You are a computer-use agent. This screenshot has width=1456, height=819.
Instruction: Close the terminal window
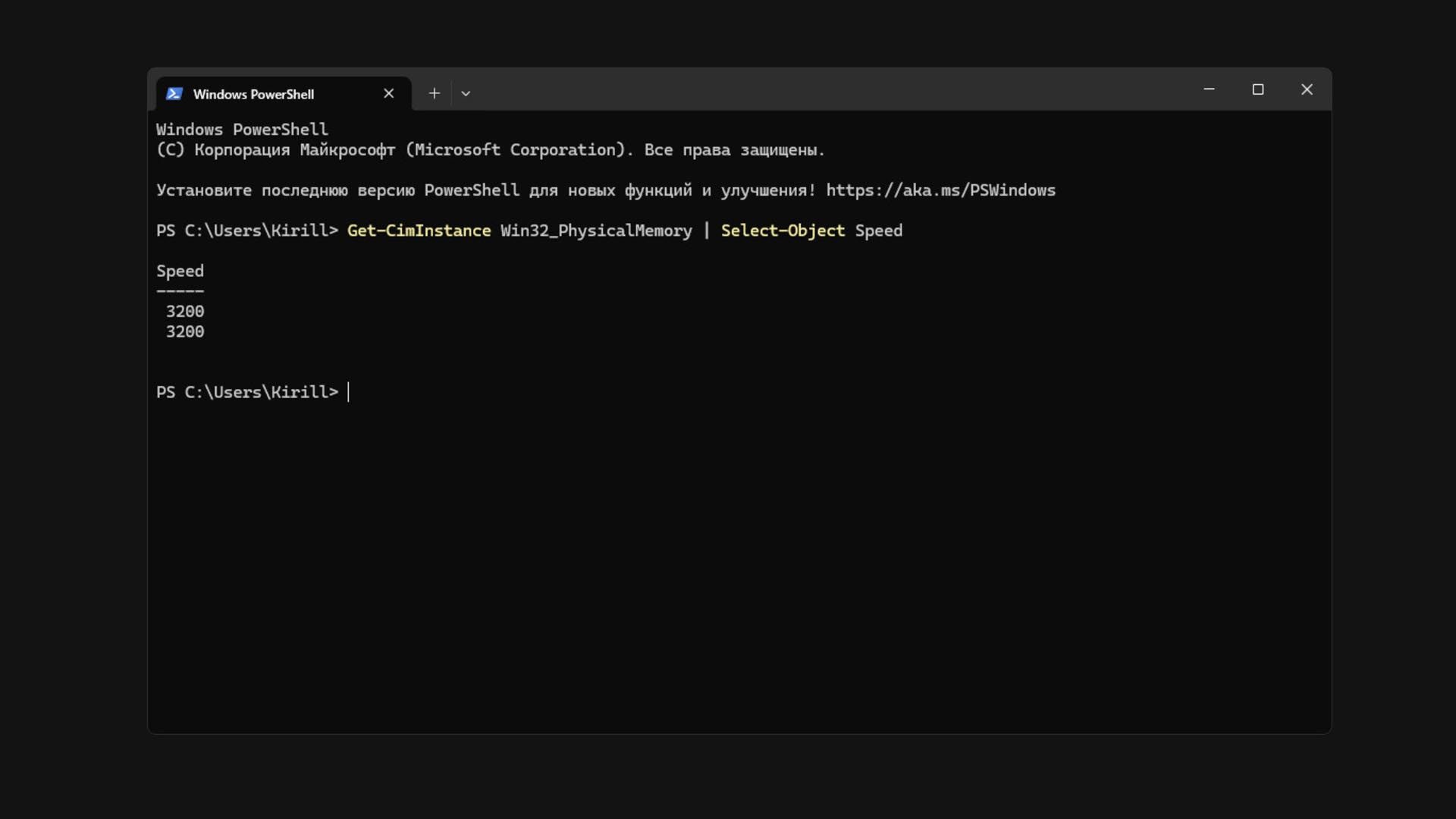click(x=1307, y=89)
